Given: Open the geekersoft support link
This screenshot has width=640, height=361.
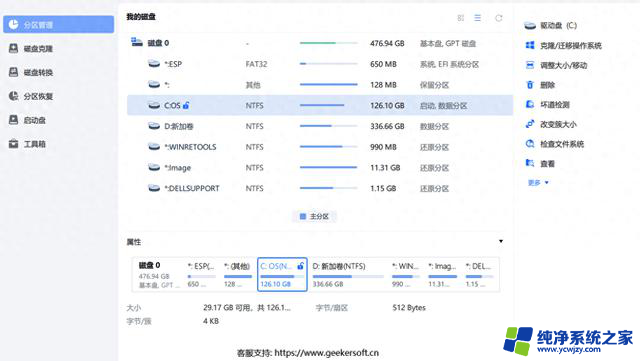Looking at the screenshot, I should click(327, 352).
